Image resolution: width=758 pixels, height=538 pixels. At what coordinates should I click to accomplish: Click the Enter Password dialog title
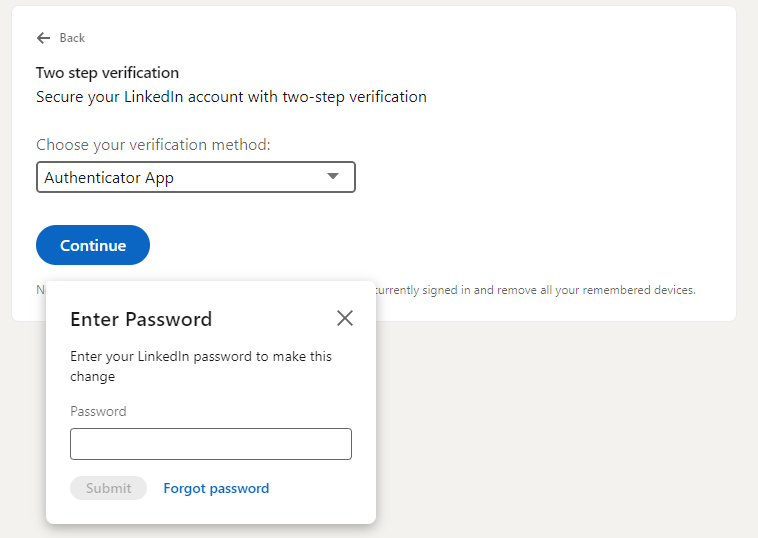click(x=141, y=319)
